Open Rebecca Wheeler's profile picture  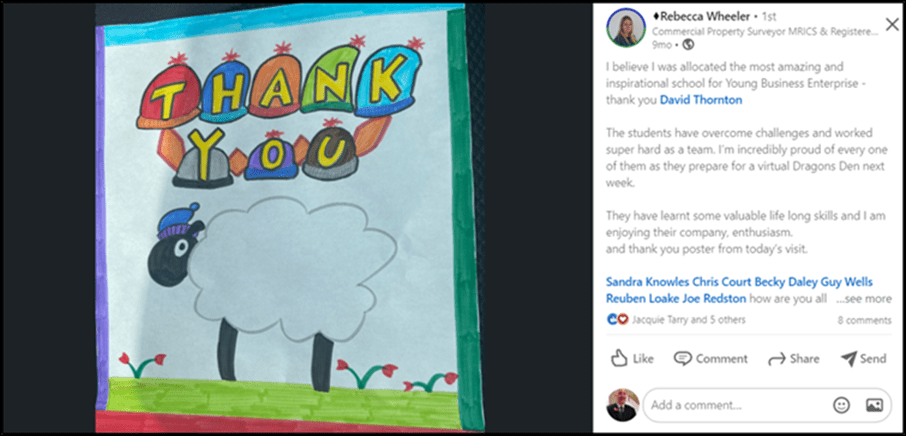[626, 28]
